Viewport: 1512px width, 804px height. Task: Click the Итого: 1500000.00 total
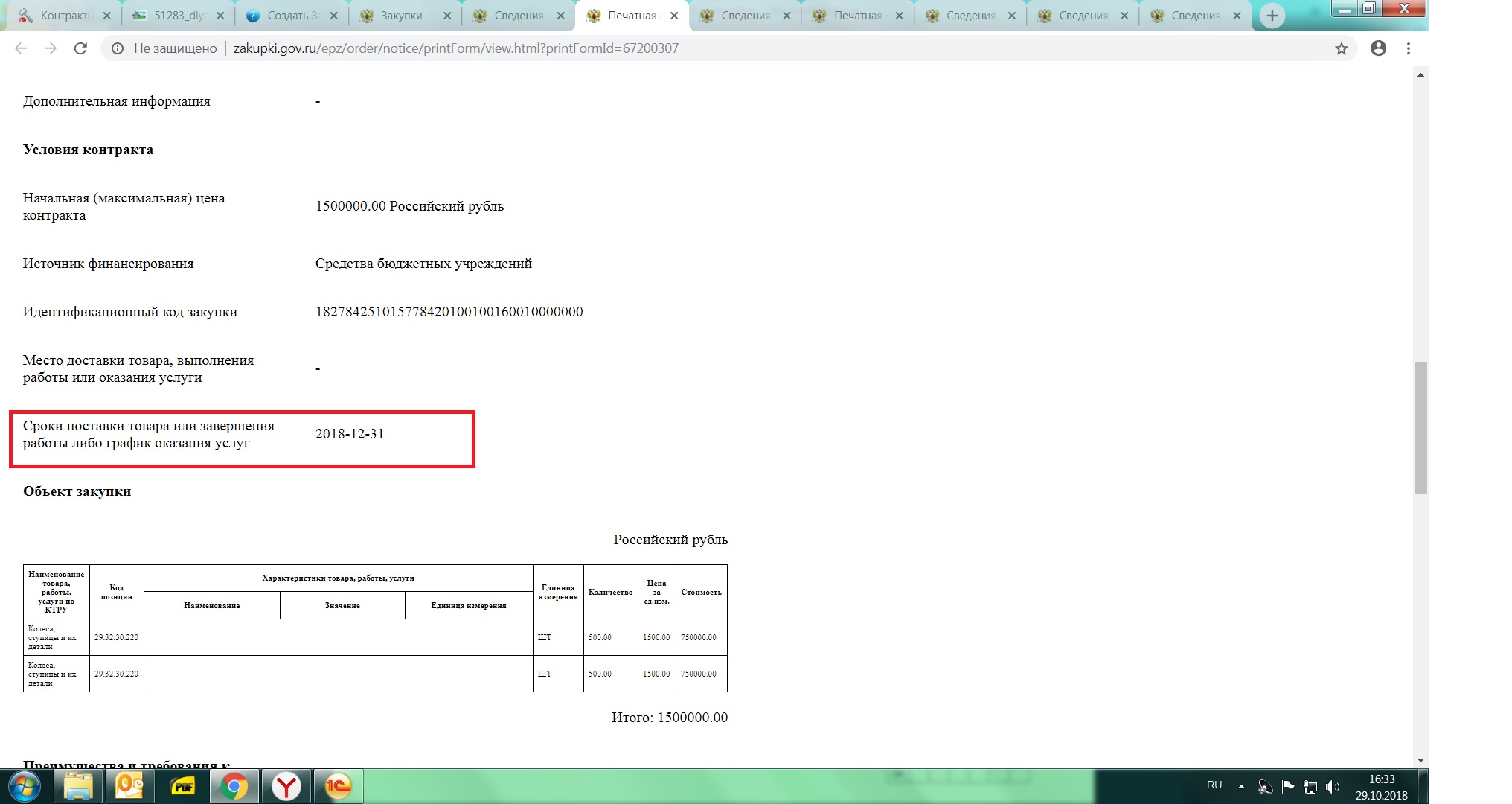click(x=670, y=718)
